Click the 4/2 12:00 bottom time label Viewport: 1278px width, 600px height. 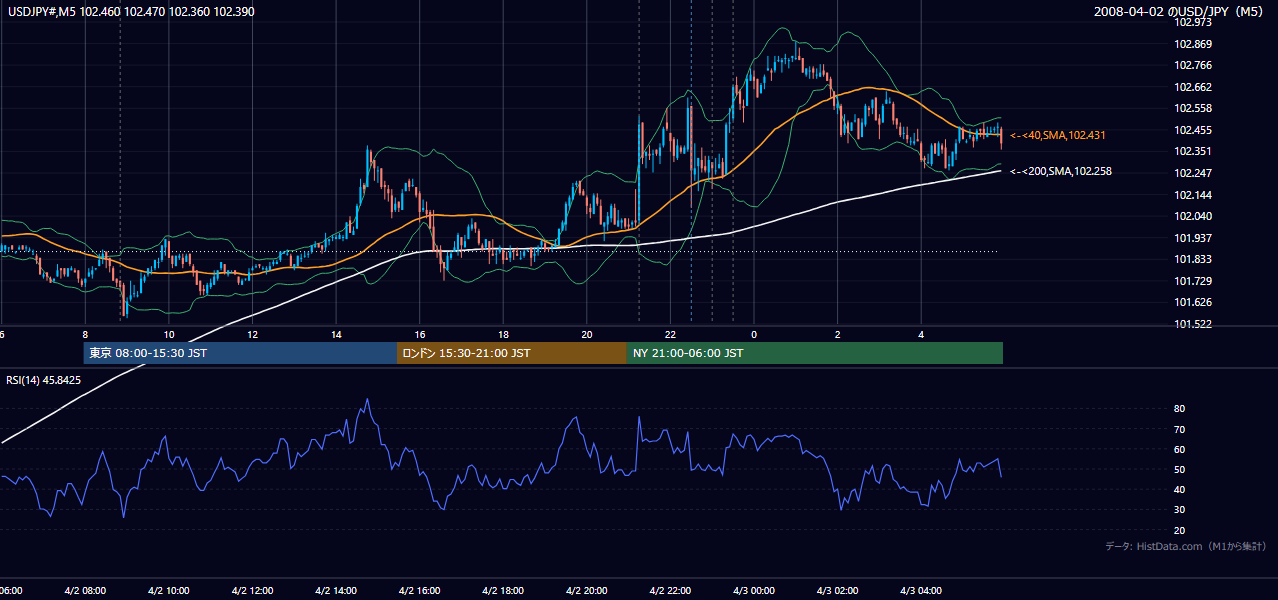pyautogui.click(x=252, y=590)
